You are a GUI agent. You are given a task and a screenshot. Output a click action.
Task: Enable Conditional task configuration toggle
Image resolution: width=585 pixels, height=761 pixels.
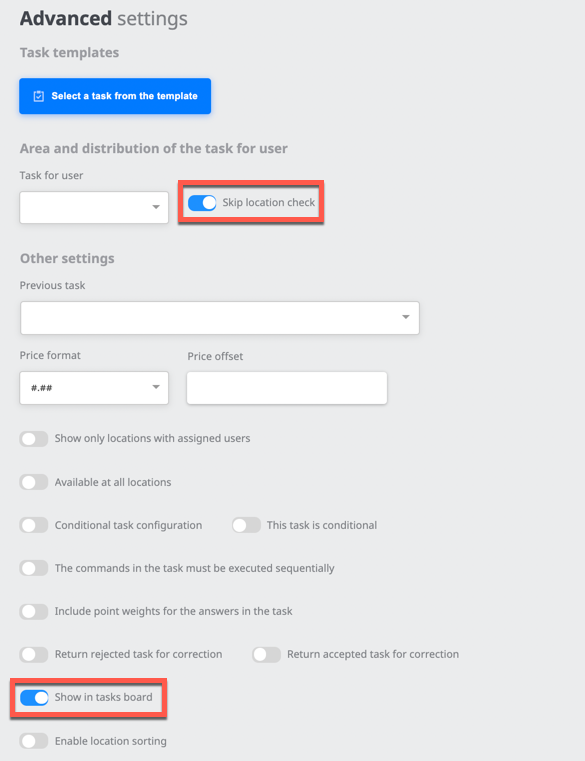pos(34,525)
